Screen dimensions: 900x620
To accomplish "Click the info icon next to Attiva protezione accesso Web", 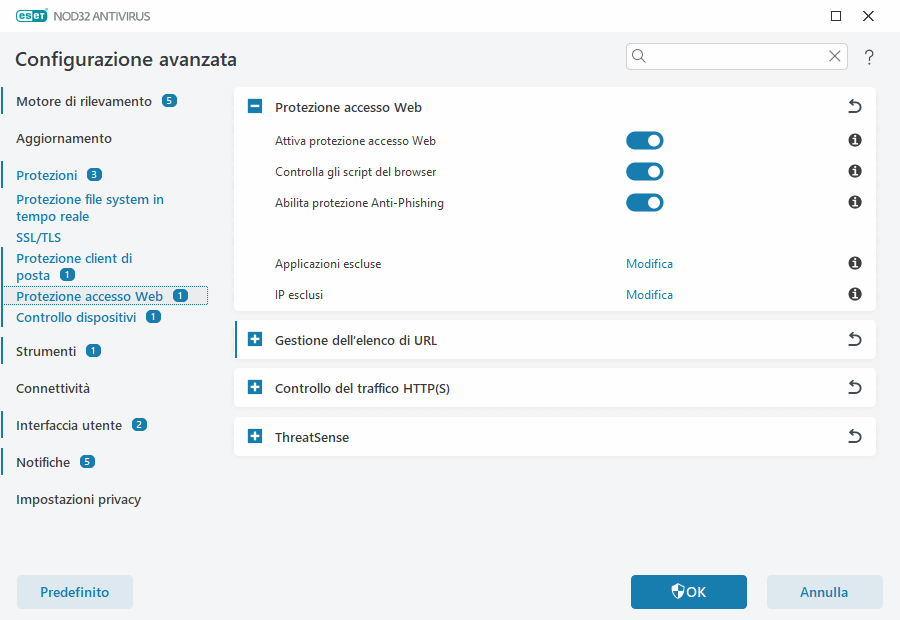I will [x=855, y=141].
